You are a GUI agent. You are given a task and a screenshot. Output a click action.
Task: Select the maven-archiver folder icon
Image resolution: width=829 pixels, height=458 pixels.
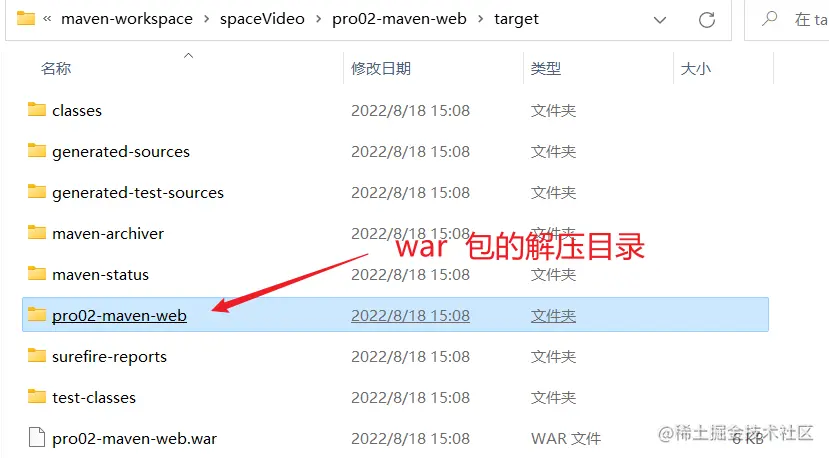click(36, 233)
